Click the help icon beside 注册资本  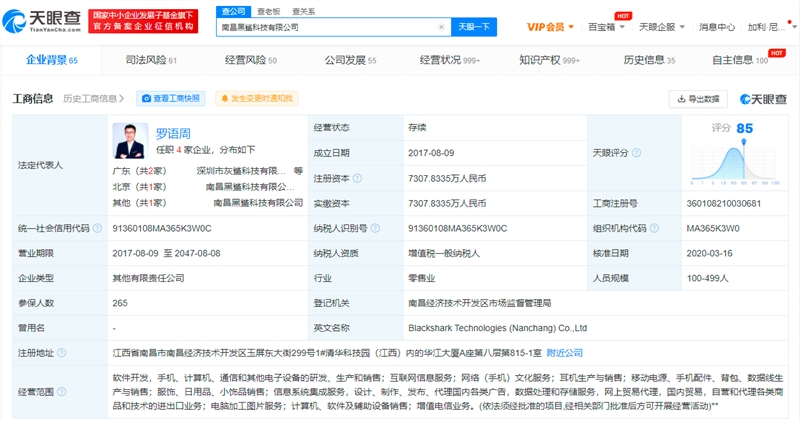pos(358,178)
